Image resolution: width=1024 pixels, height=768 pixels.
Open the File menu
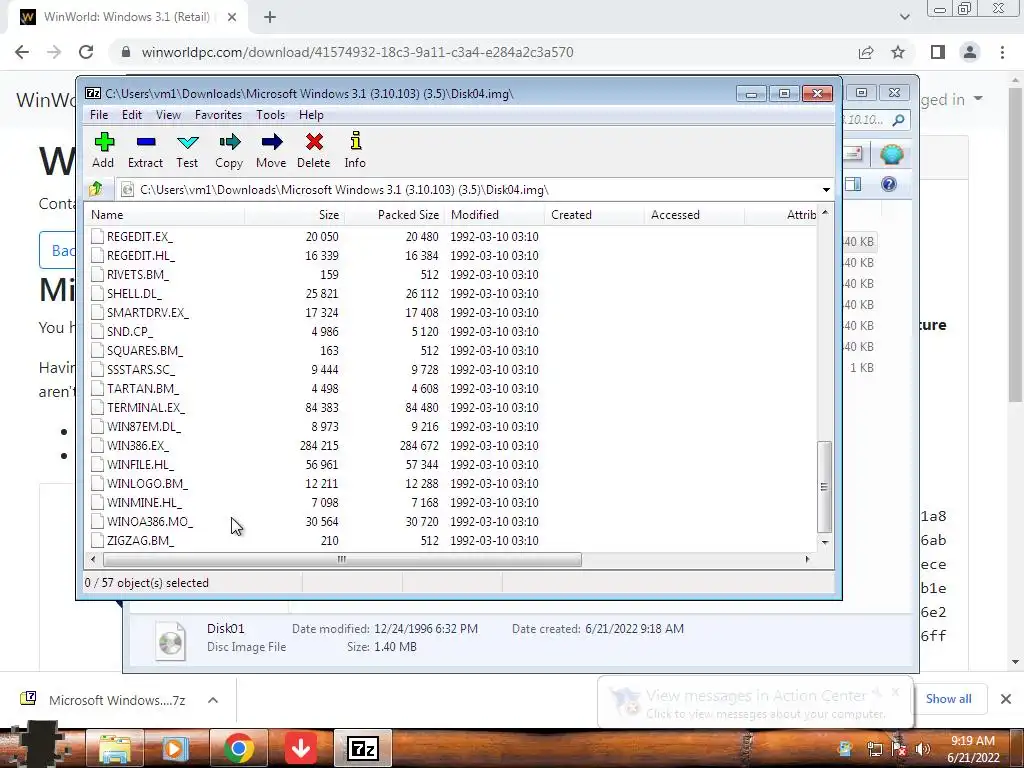99,115
